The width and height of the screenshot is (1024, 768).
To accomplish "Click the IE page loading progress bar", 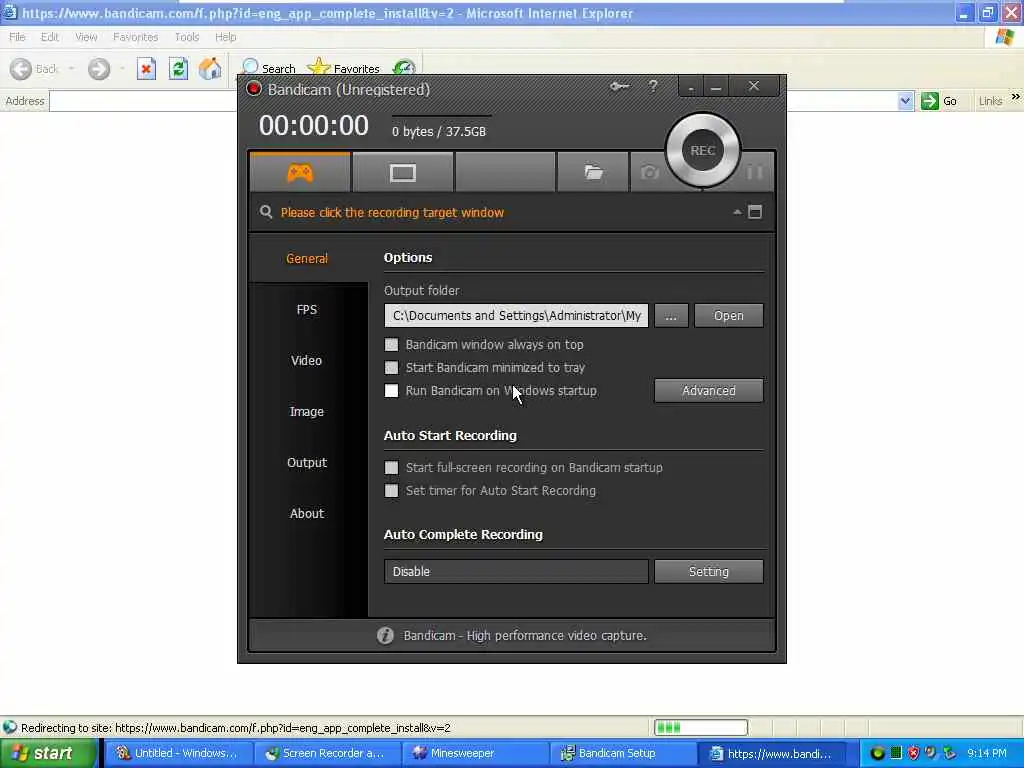I will (701, 728).
